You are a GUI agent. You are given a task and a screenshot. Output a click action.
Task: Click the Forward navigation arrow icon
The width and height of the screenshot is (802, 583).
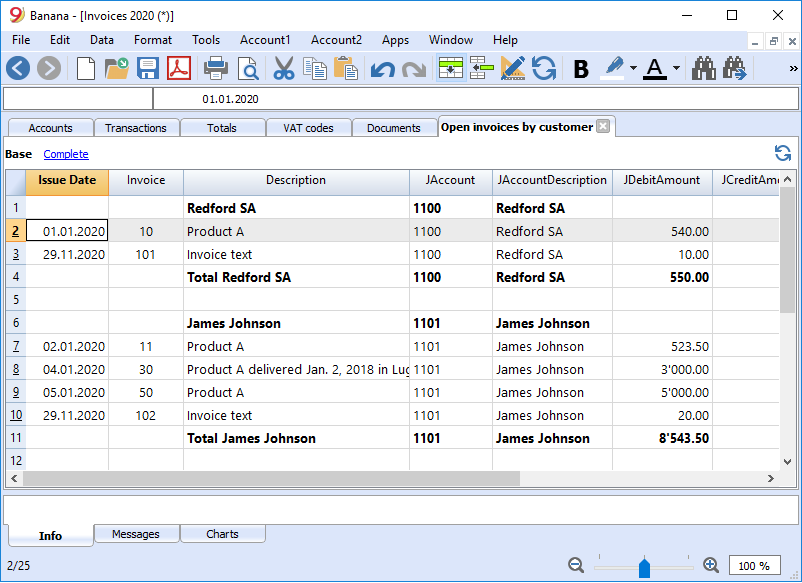49,68
